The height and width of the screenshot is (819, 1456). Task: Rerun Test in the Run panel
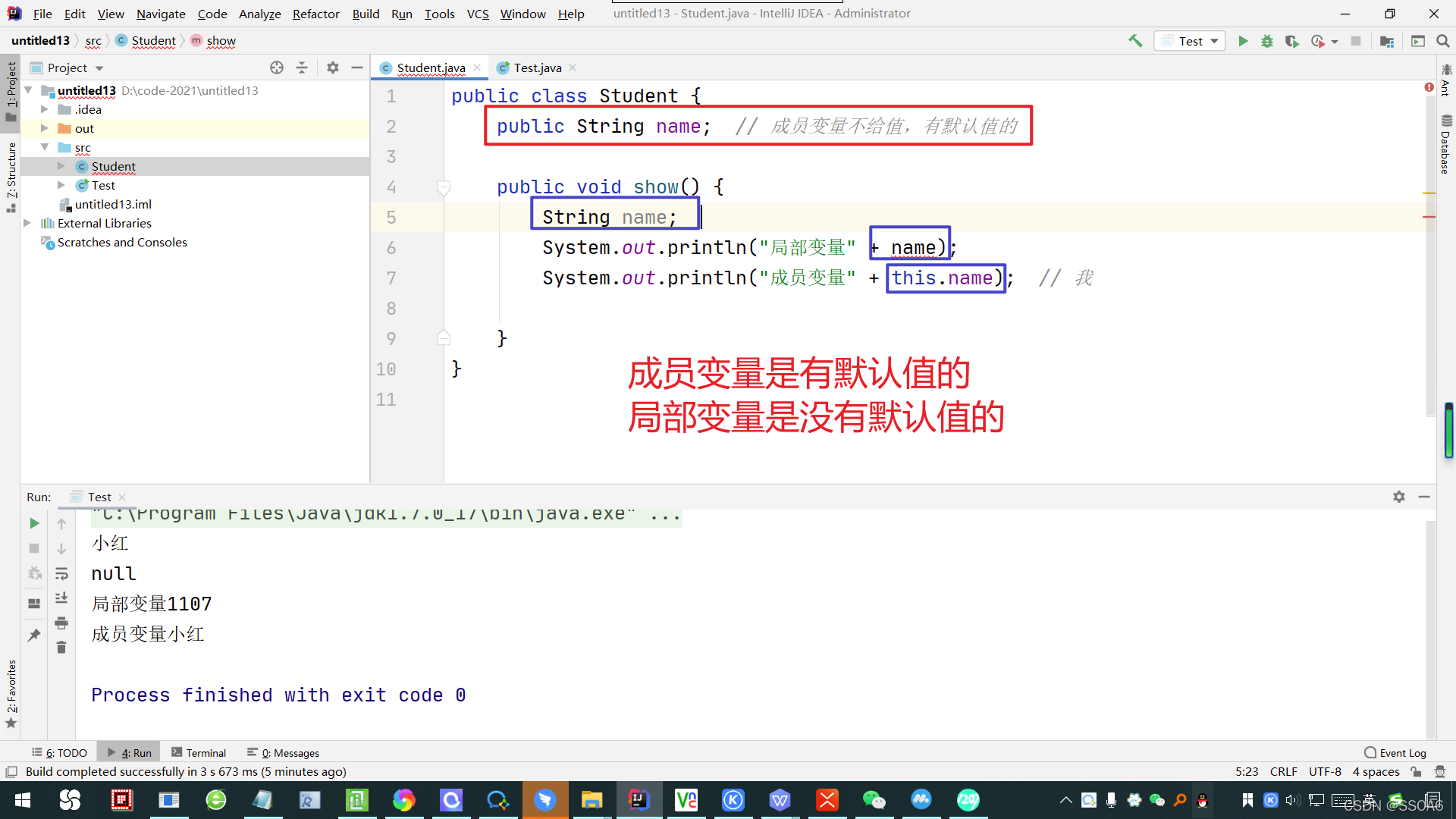[34, 523]
